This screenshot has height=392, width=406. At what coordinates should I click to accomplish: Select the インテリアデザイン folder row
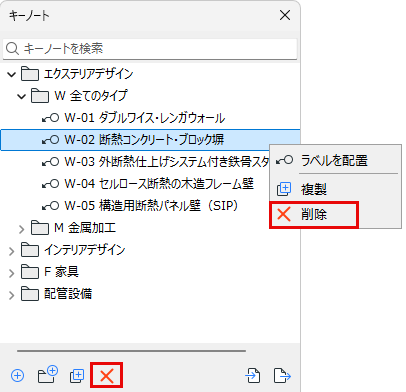(150, 250)
